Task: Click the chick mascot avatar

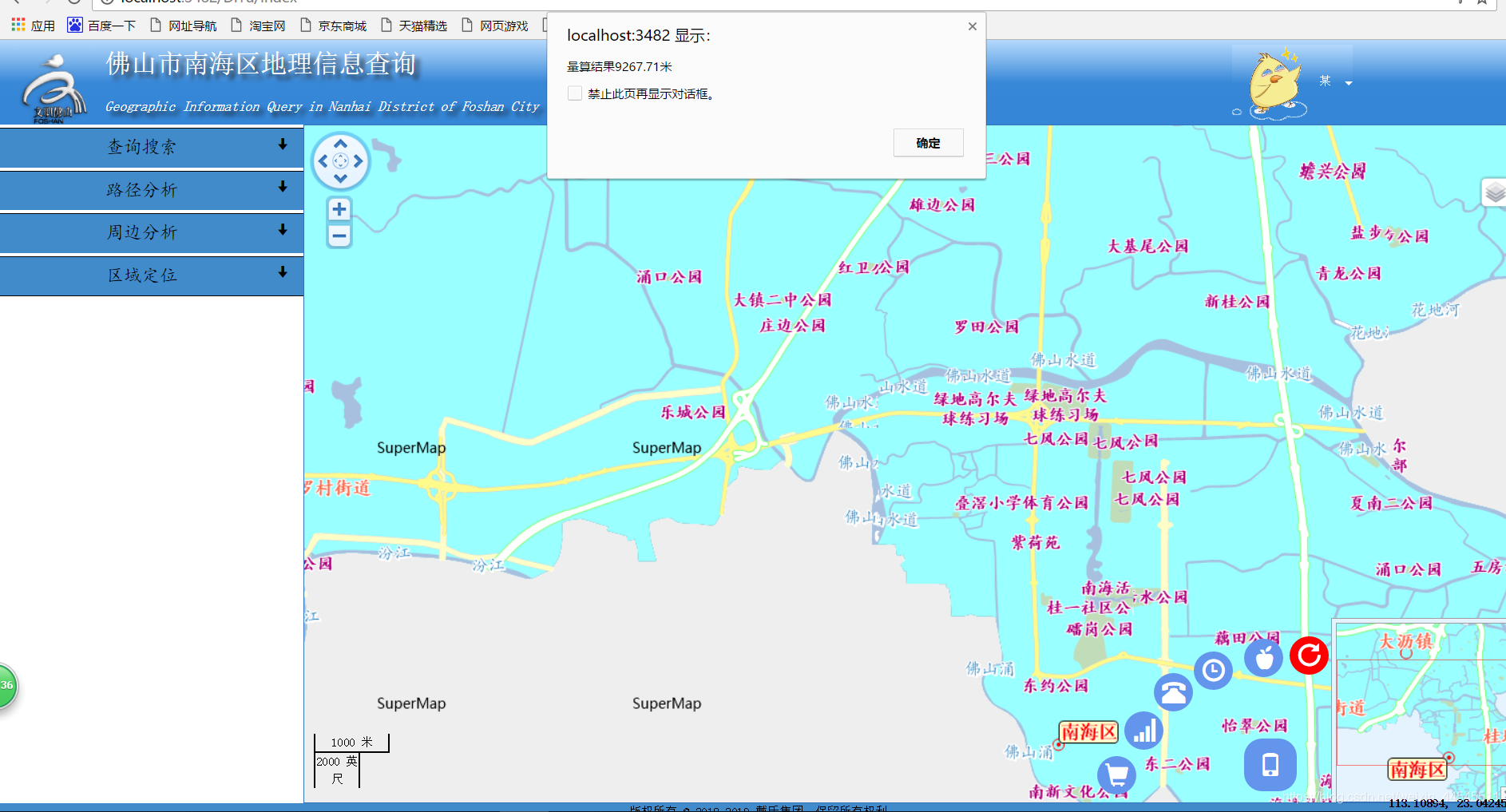Action: (x=1274, y=82)
